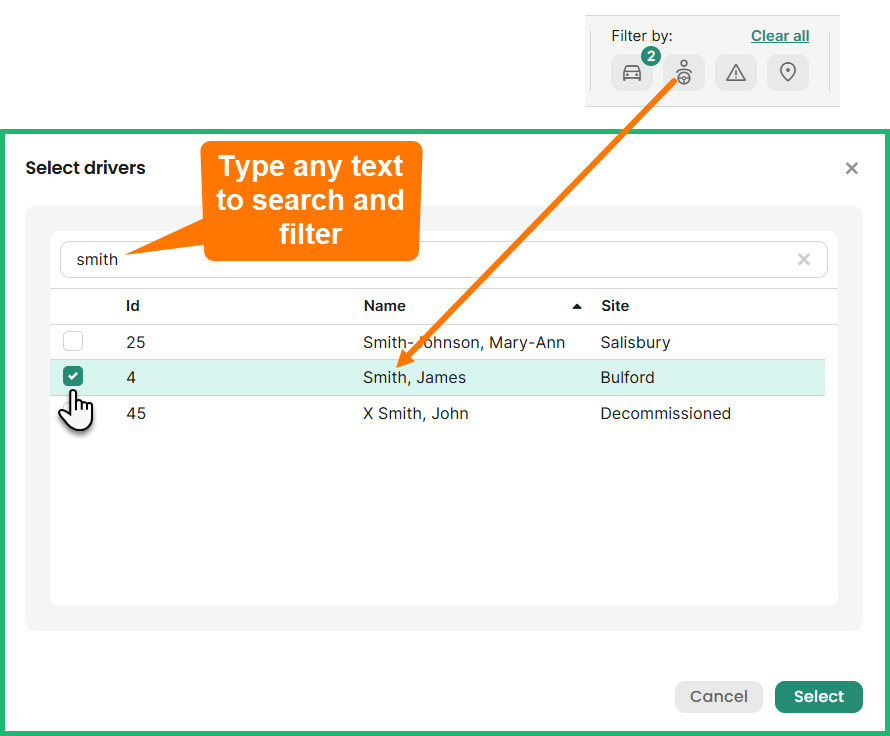Sort by the Site column header
Screen dimensions: 890x736
(615, 306)
